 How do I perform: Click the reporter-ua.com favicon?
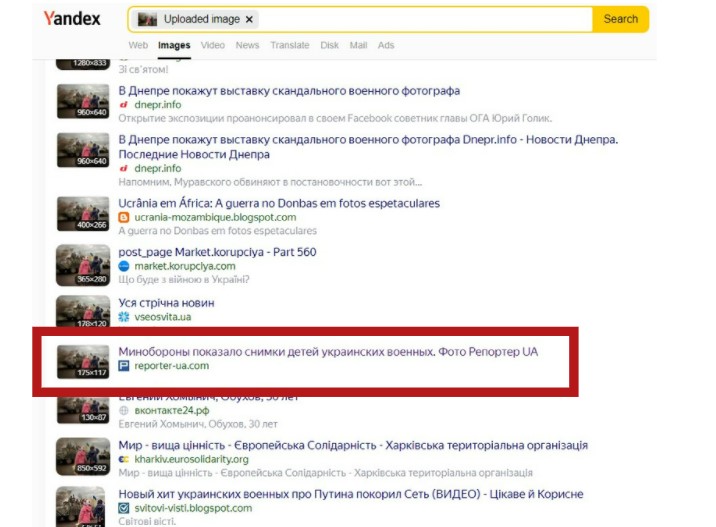pyautogui.click(x=124, y=366)
